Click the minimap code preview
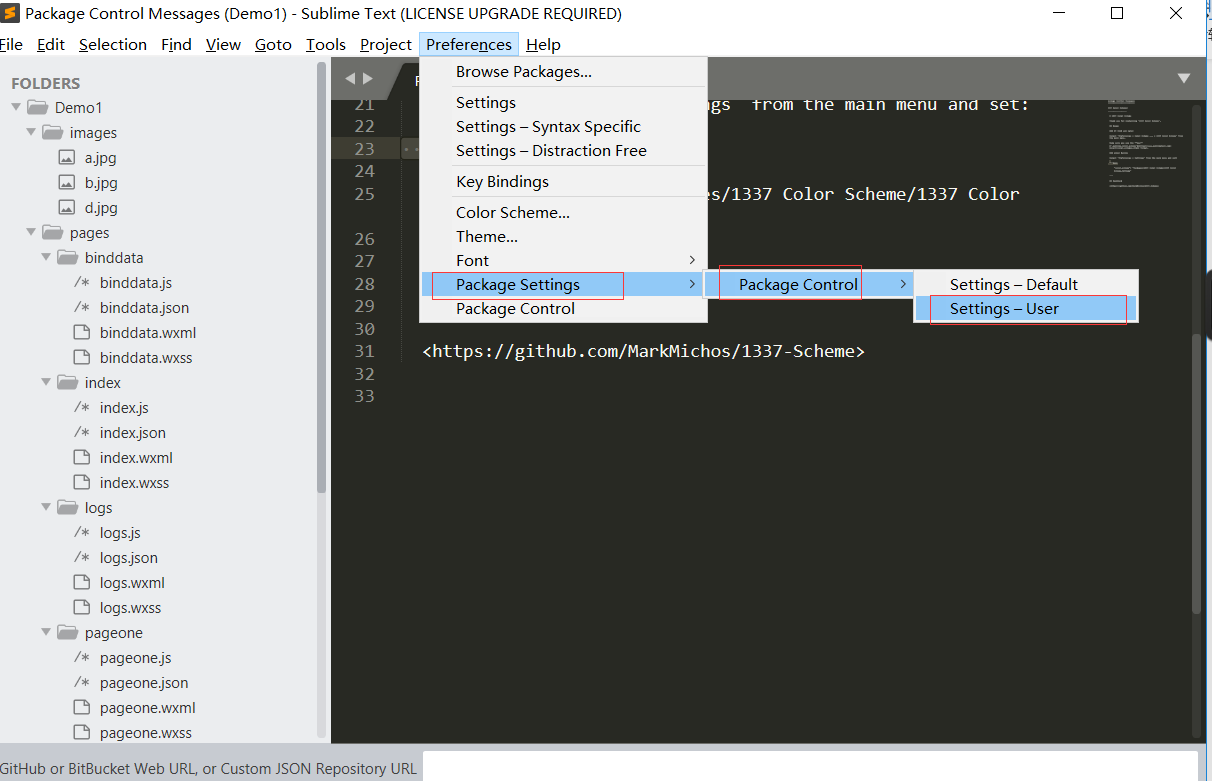 coord(1144,145)
